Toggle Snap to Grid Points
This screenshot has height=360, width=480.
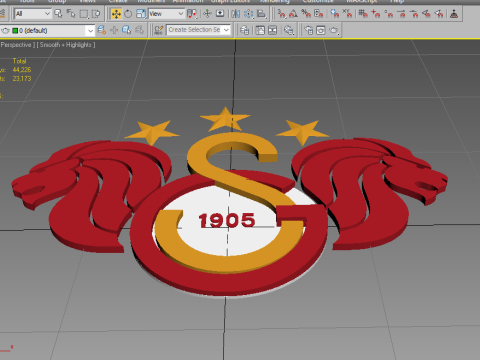coord(363,14)
